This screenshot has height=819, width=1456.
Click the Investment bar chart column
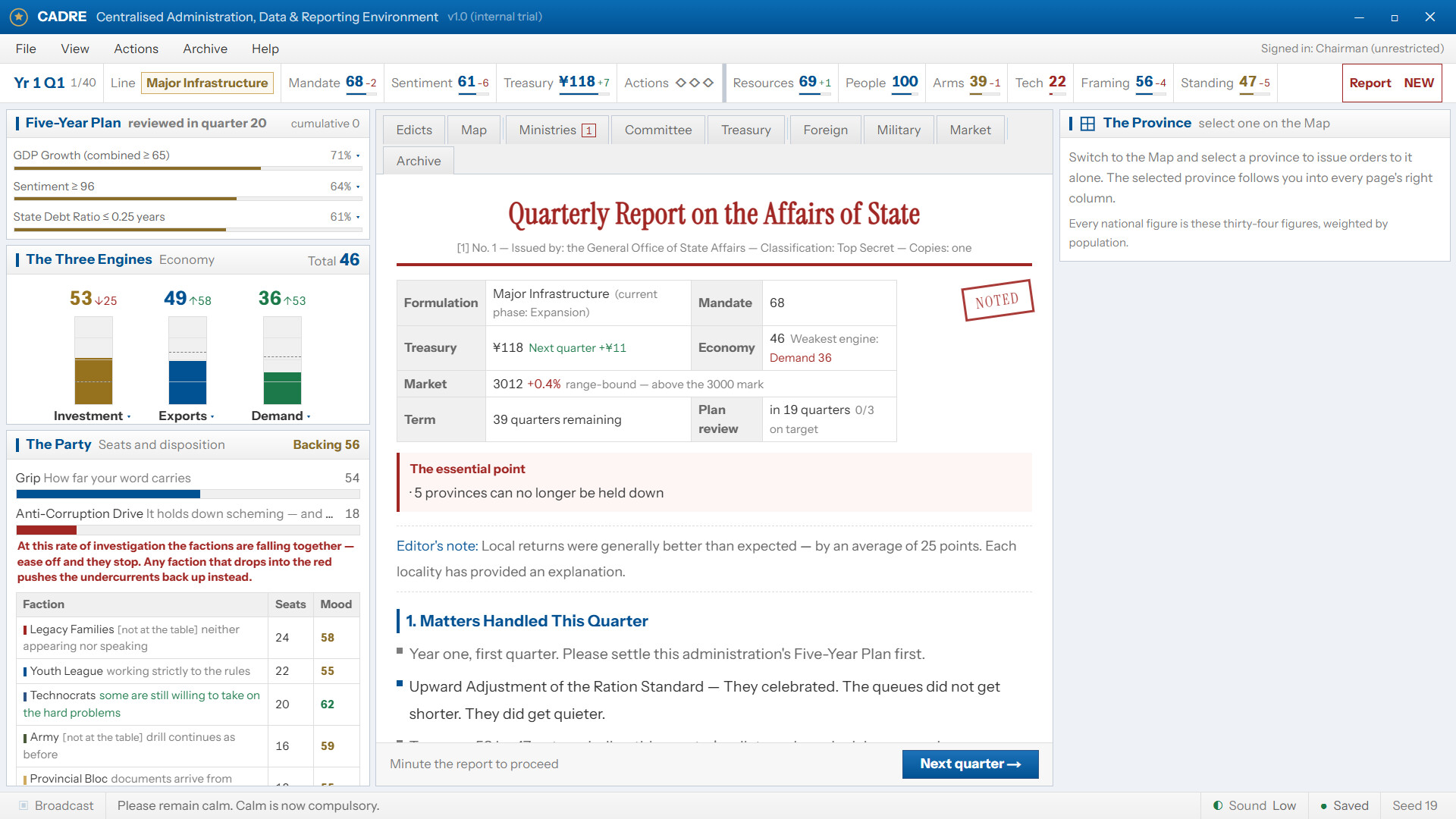pos(93,360)
